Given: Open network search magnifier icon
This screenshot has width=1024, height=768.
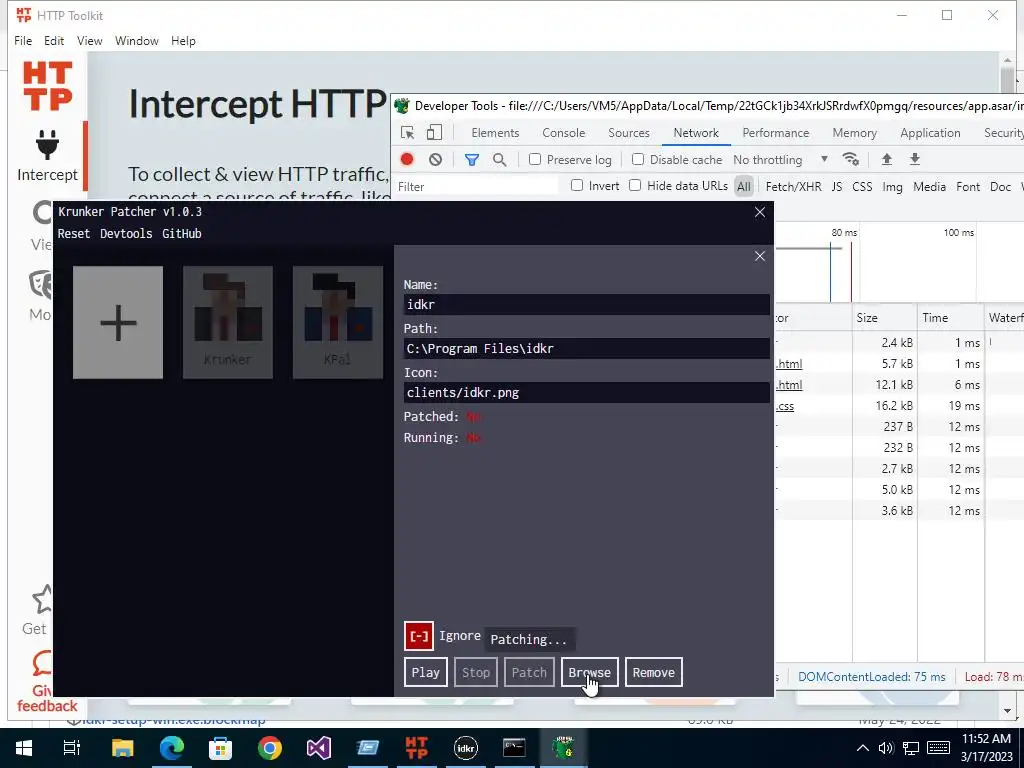Looking at the screenshot, I should pos(500,159).
